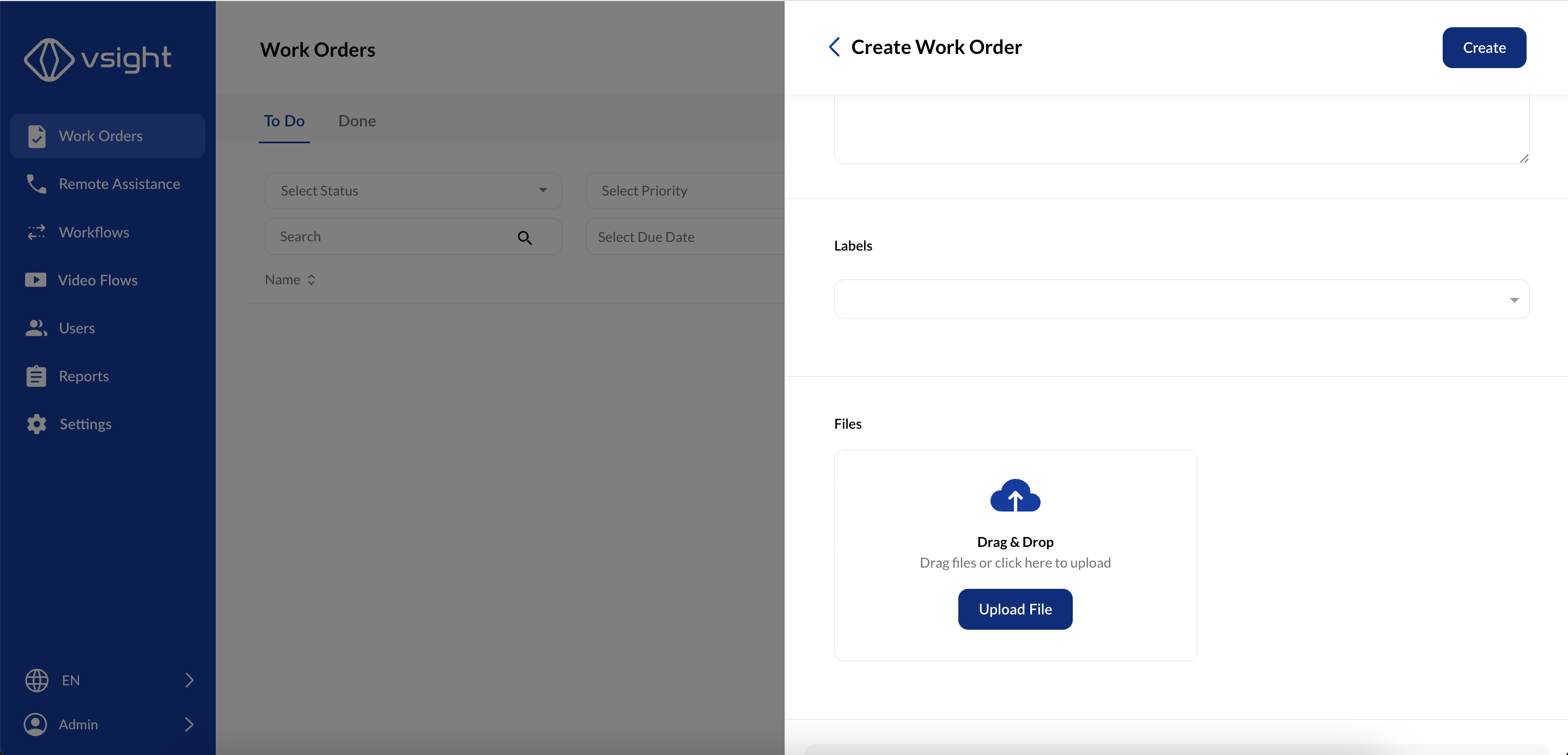Sort by Name column arrows
The image size is (1568, 755).
click(311, 280)
